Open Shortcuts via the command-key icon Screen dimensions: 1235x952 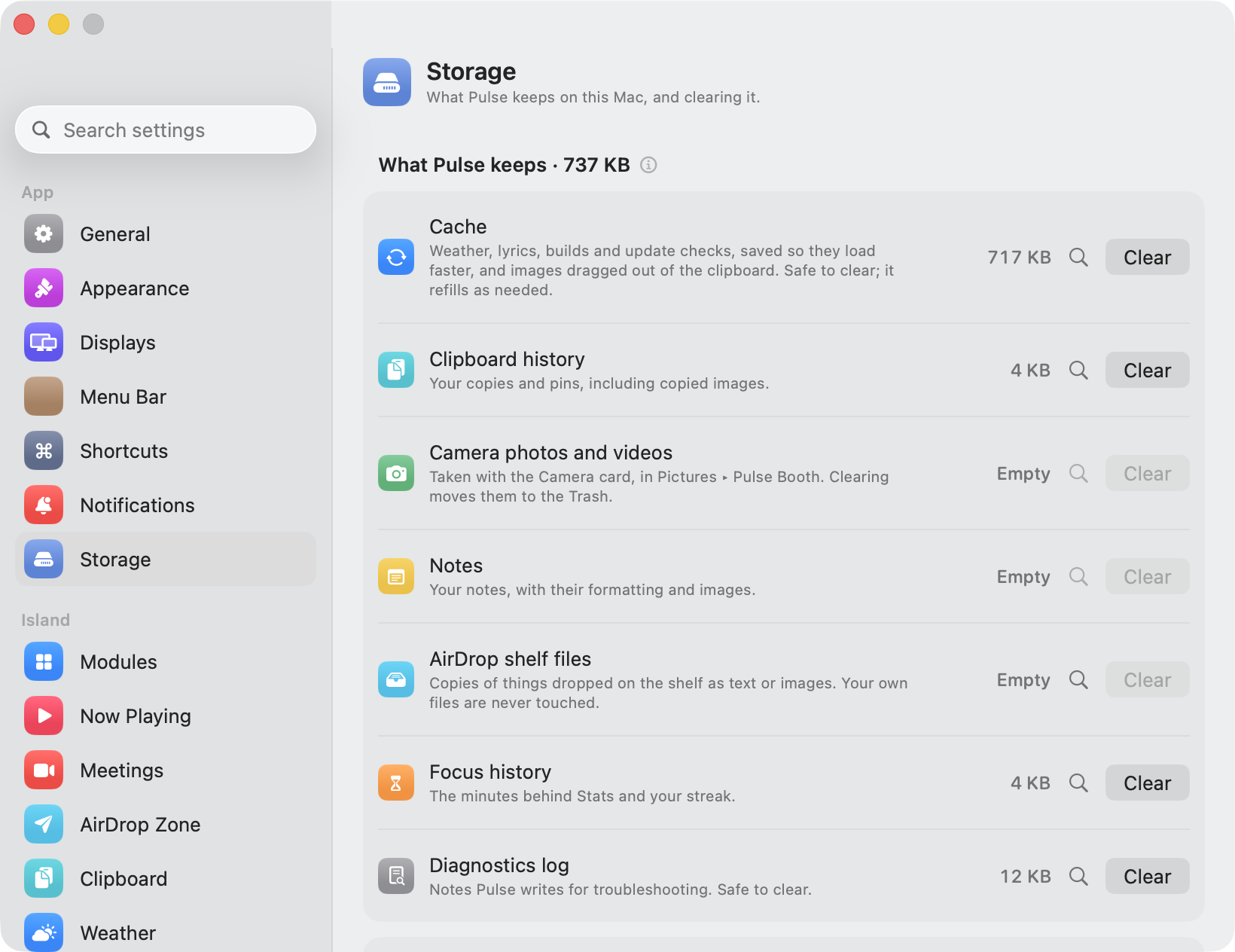[44, 450]
